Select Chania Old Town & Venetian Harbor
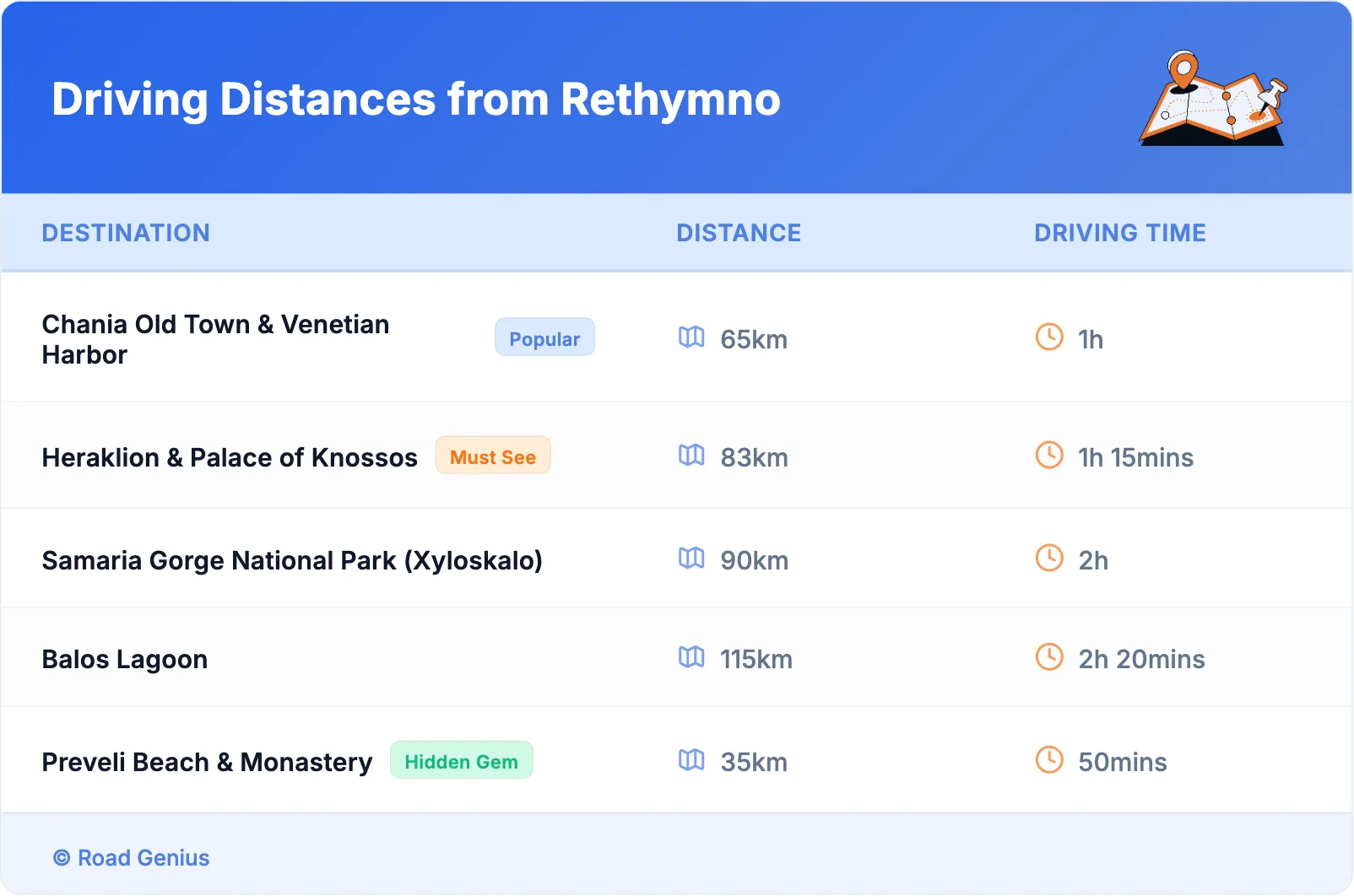 point(216,339)
